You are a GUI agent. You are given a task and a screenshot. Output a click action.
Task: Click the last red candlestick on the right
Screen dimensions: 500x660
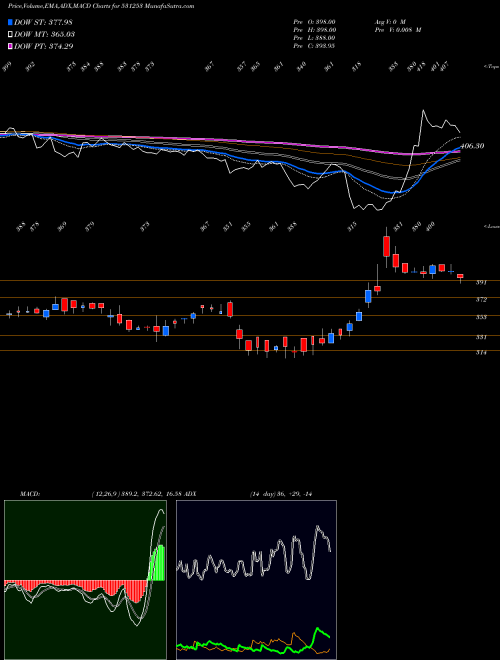pyautogui.click(x=460, y=276)
